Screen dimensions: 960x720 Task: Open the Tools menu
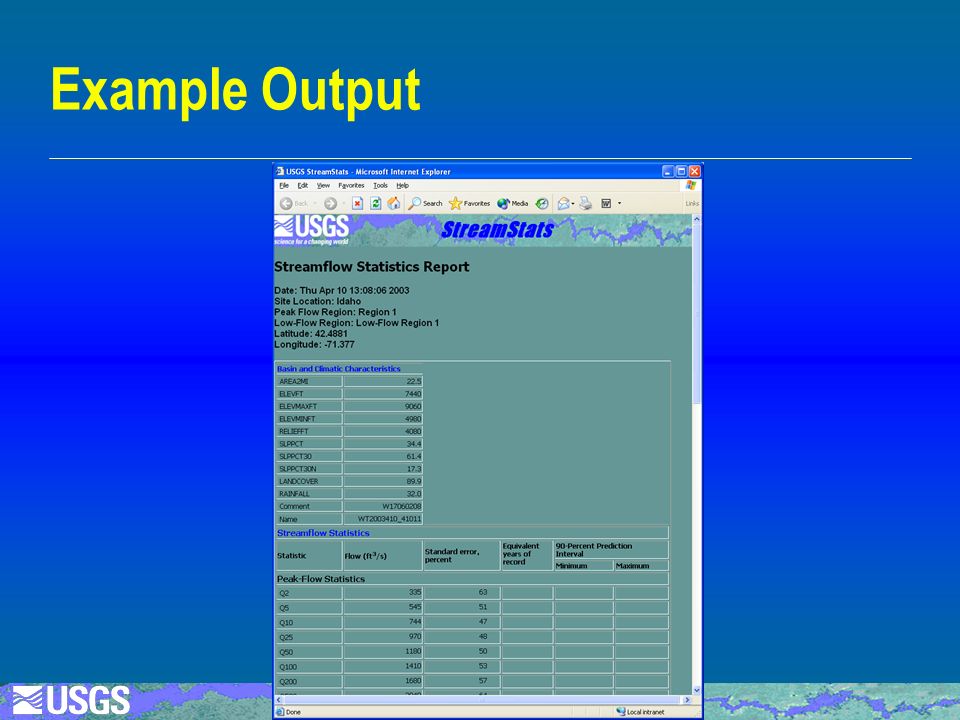click(380, 186)
